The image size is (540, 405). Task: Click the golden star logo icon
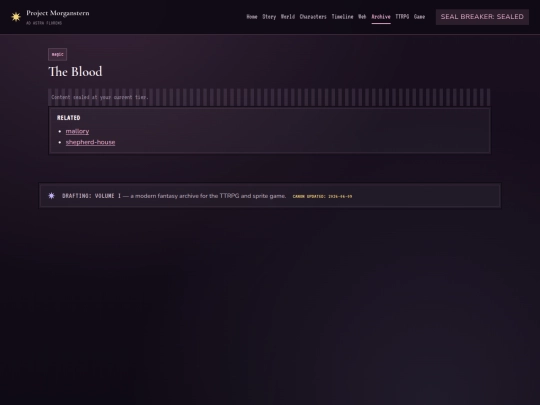coord(16,17)
